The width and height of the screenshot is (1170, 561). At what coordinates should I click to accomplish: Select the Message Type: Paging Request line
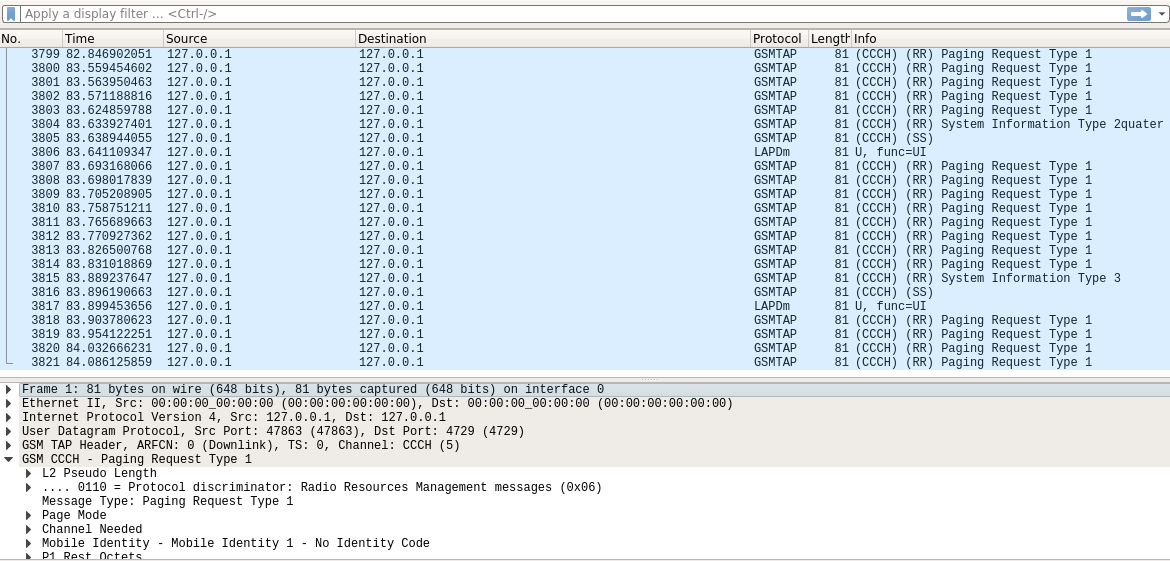(167, 502)
